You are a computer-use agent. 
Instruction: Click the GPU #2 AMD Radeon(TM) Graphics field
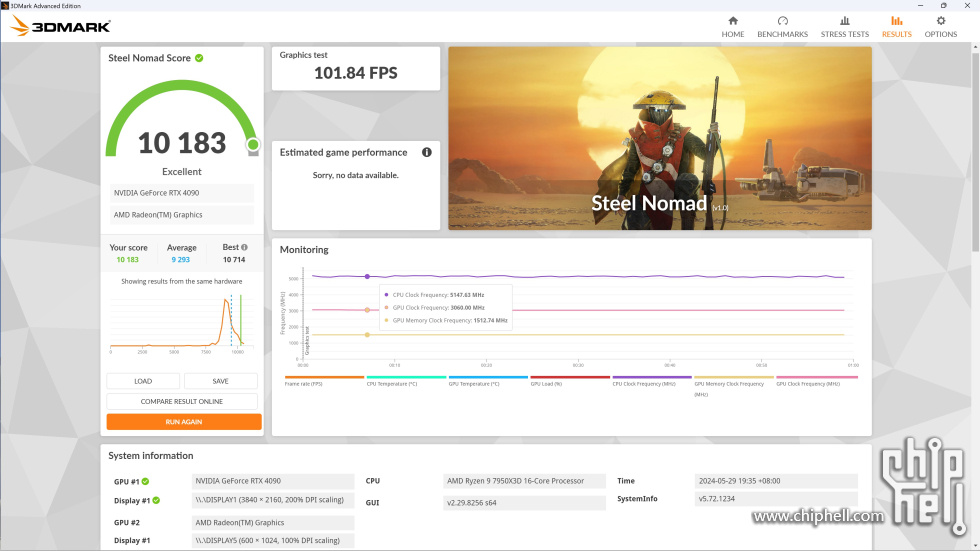(x=272, y=523)
